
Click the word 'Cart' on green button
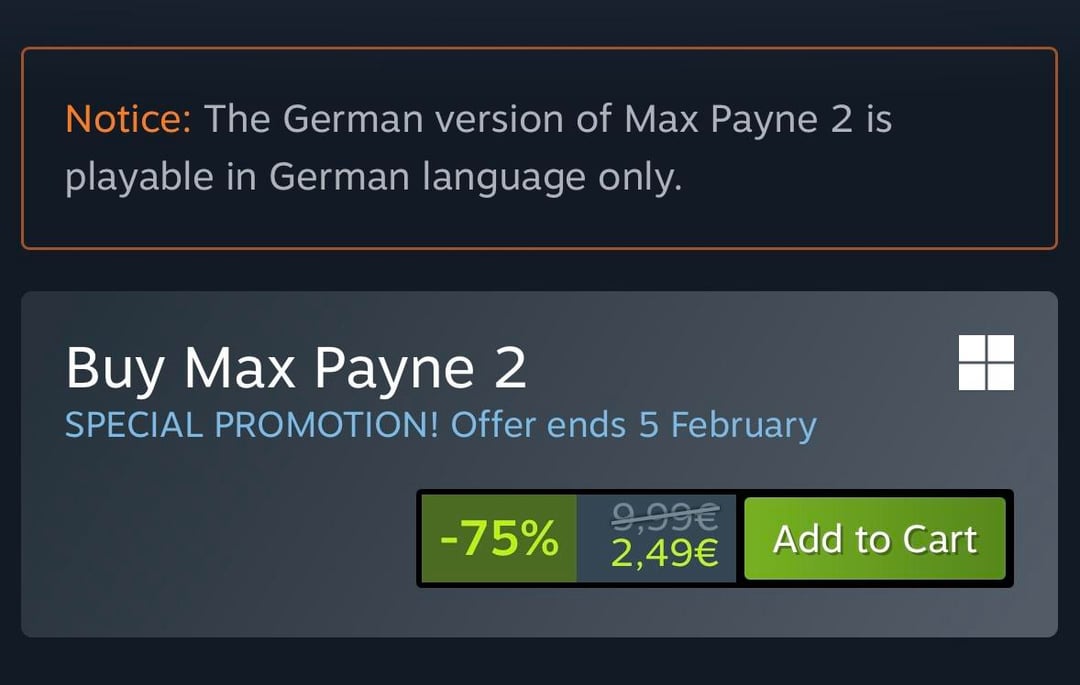pos(939,539)
